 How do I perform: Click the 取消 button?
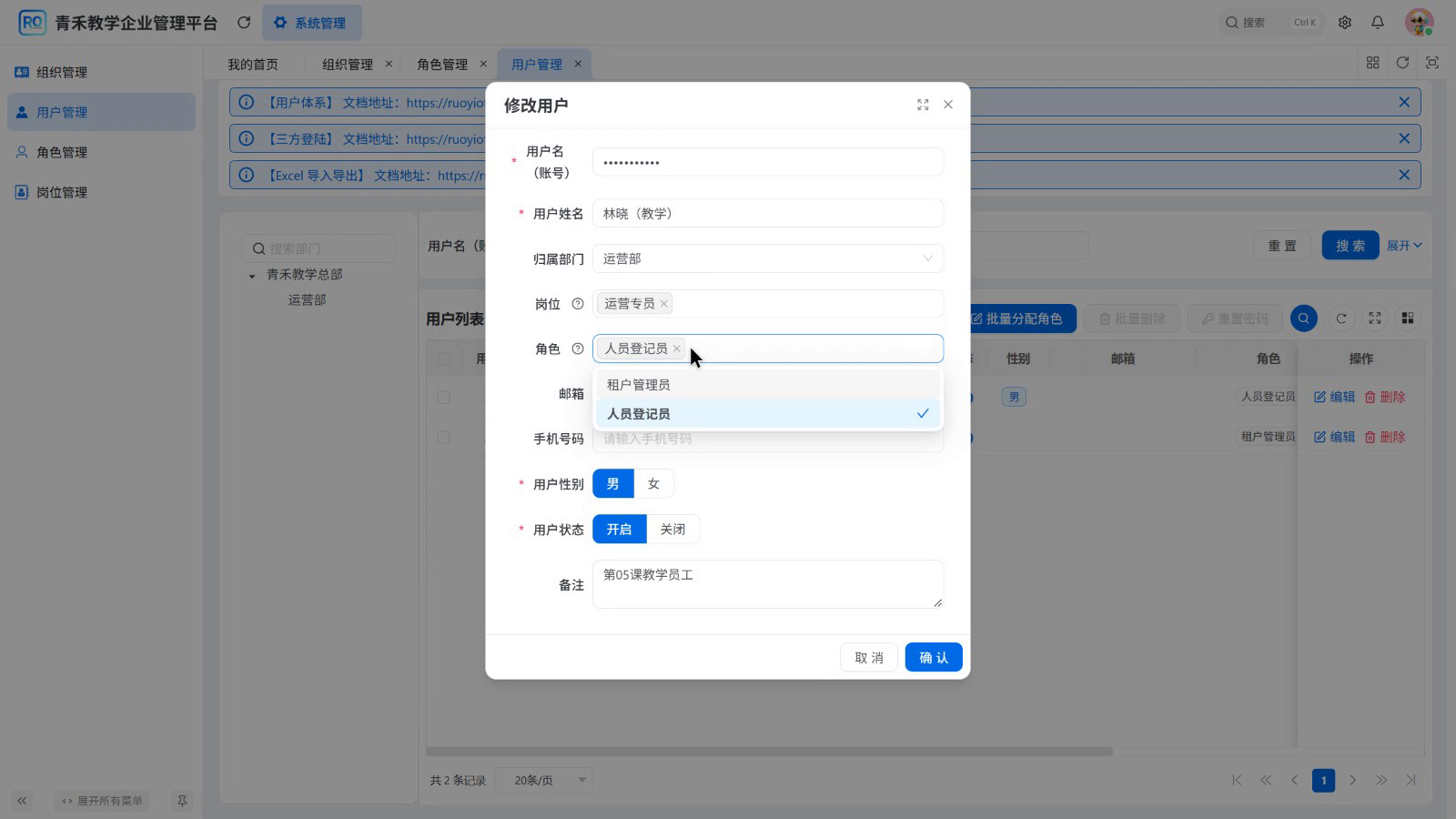click(869, 657)
